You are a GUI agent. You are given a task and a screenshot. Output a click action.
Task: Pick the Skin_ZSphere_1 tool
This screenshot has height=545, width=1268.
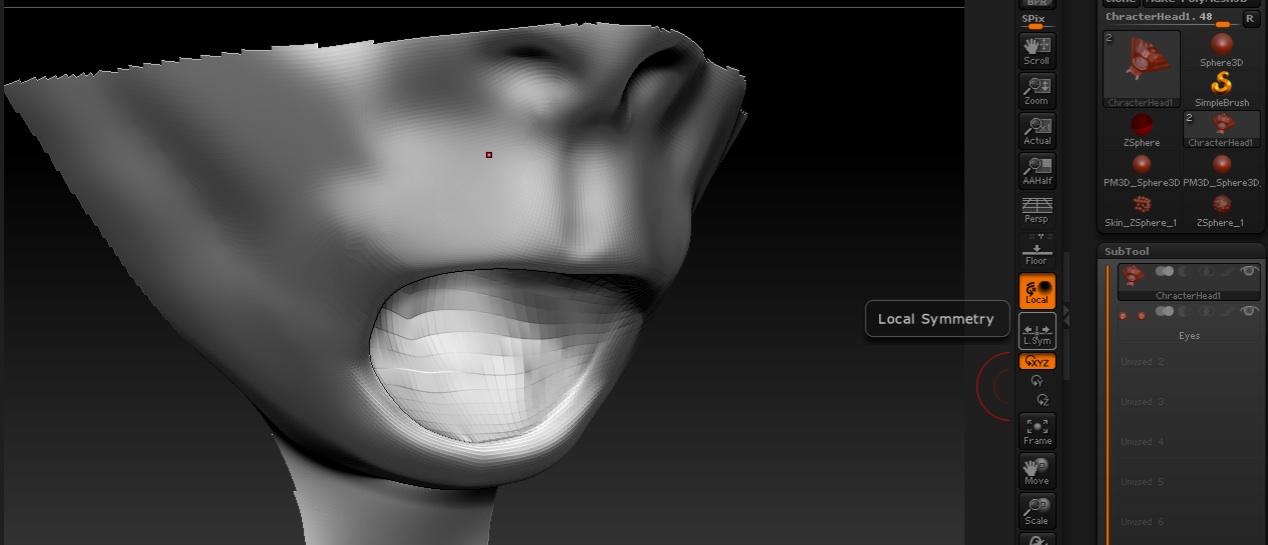(x=1141, y=210)
